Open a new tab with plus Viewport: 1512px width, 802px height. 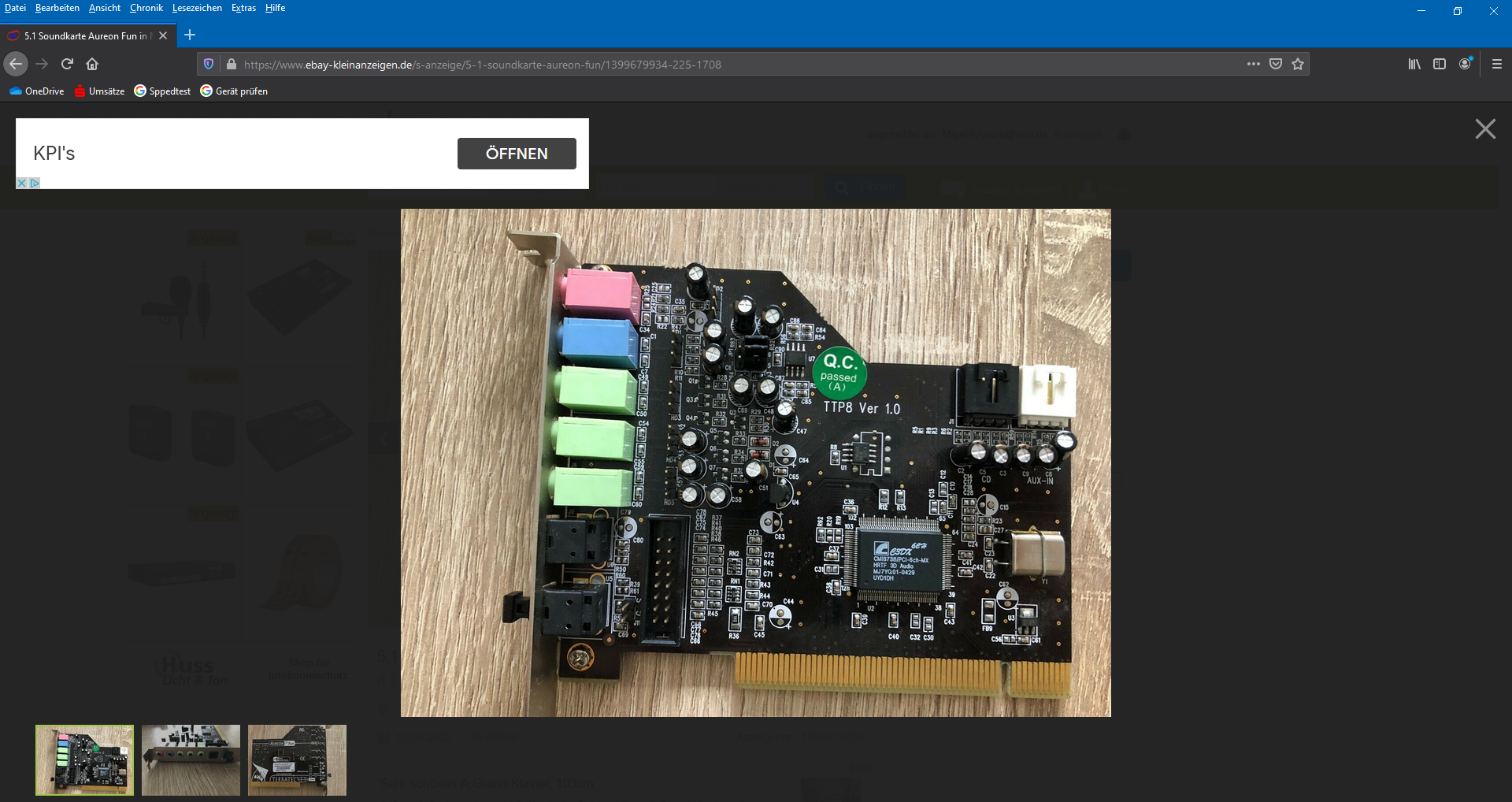190,35
